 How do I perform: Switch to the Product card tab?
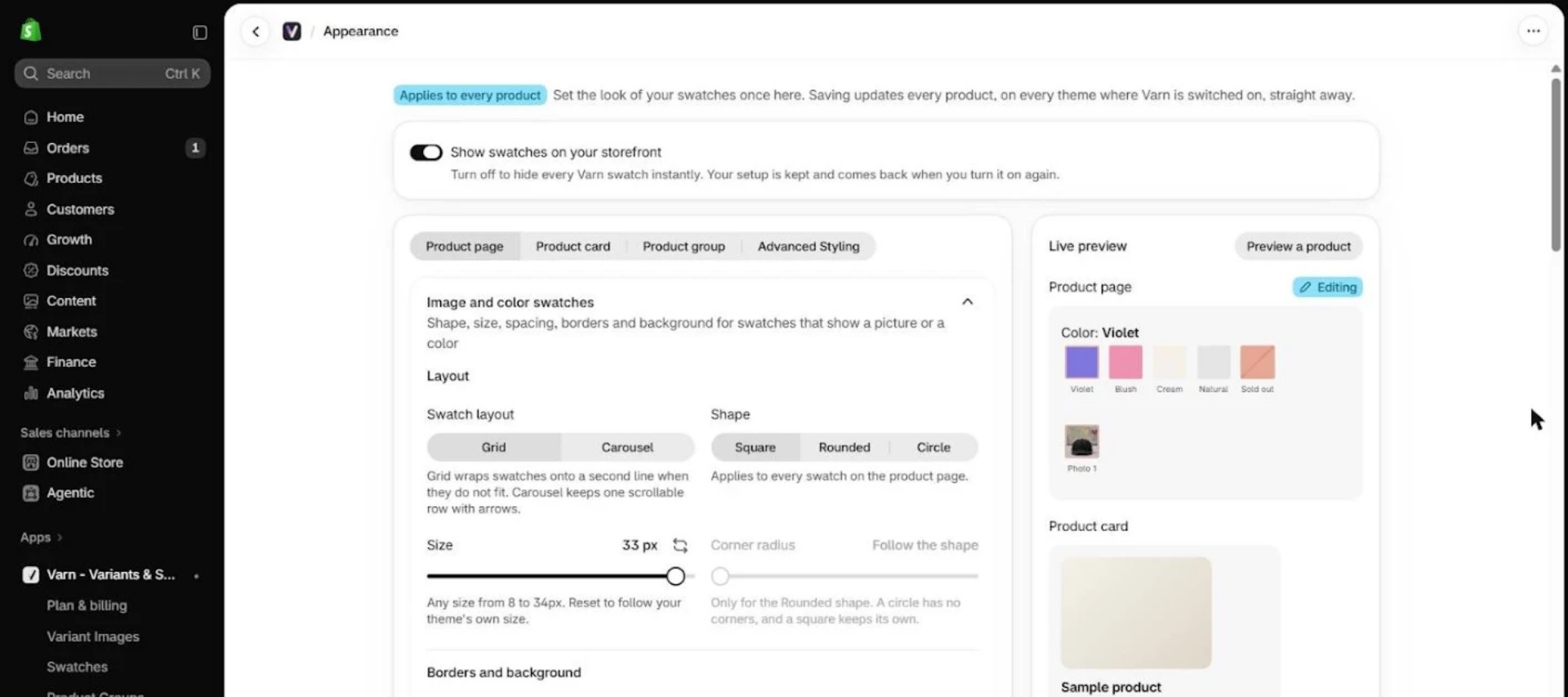pos(573,246)
